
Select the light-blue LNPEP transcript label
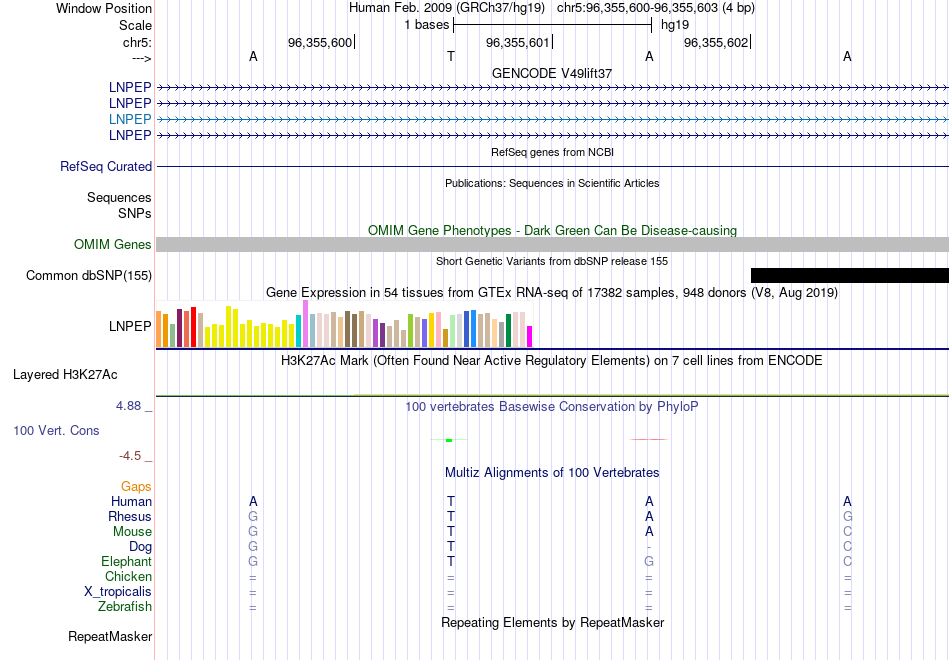130,119
